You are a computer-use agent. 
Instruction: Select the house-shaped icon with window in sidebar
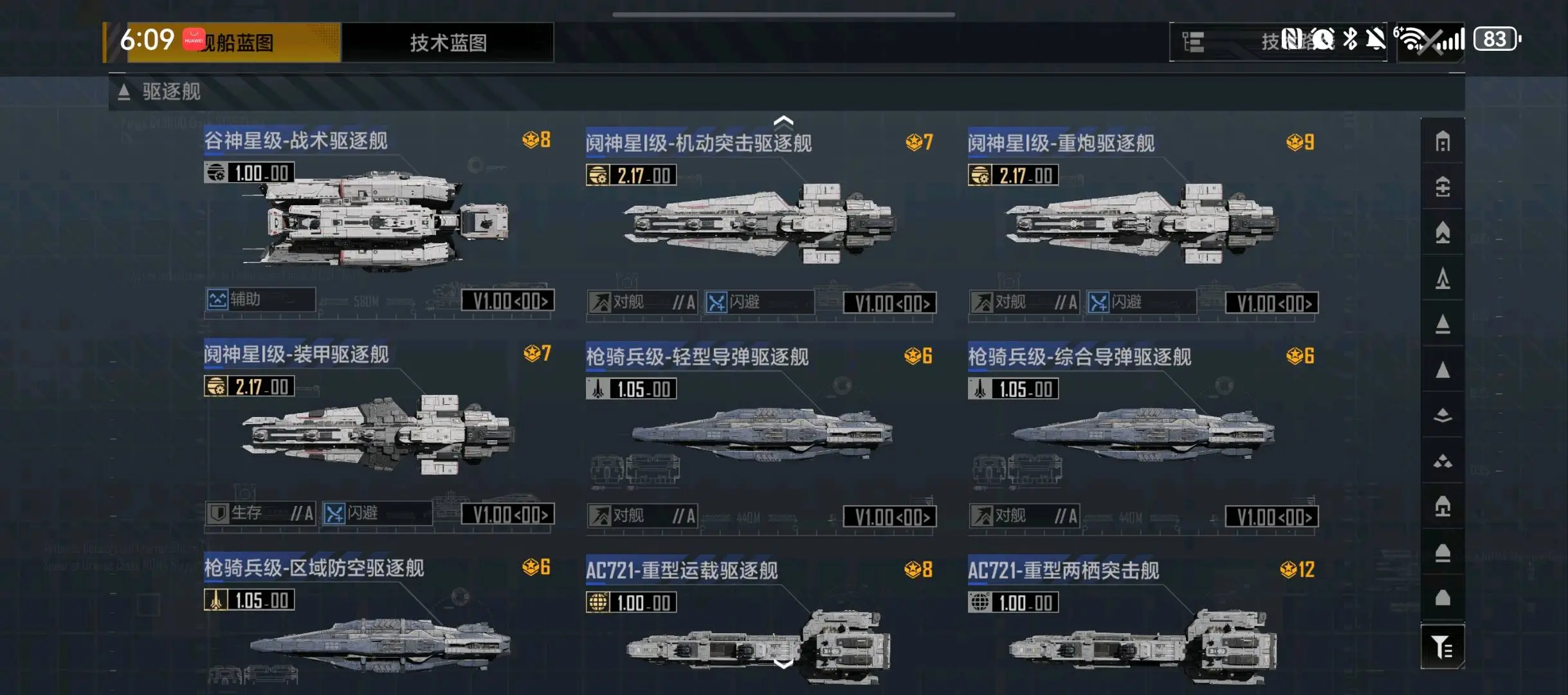(1443, 141)
